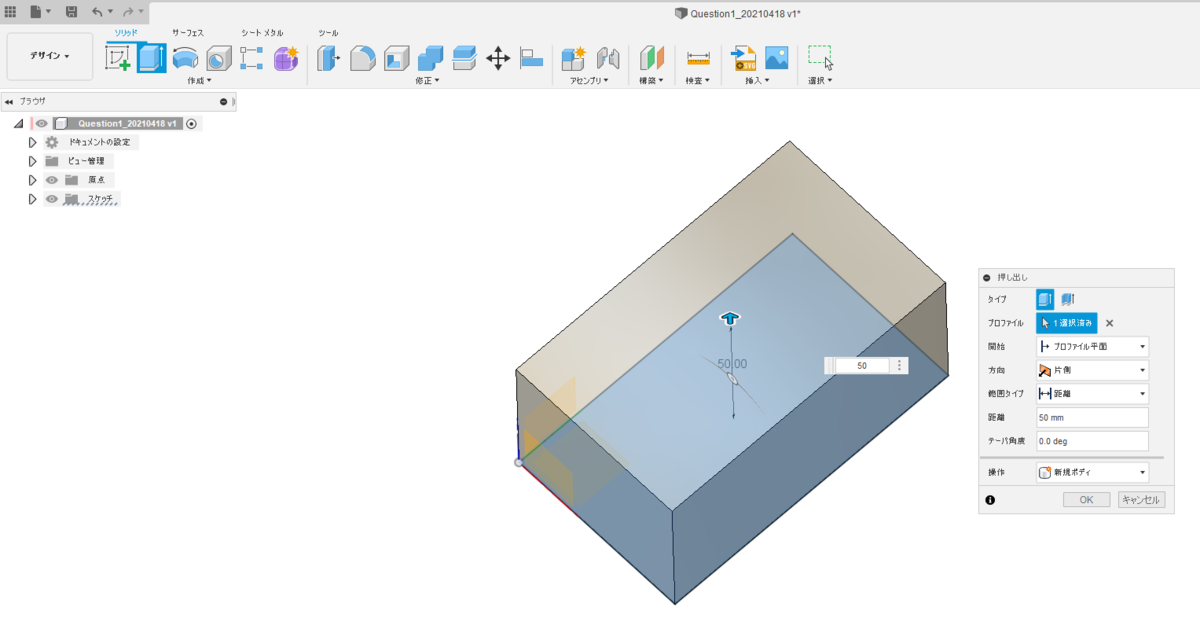Save the document with floppy icon
This screenshot has height=640, width=1200.
click(71, 11)
